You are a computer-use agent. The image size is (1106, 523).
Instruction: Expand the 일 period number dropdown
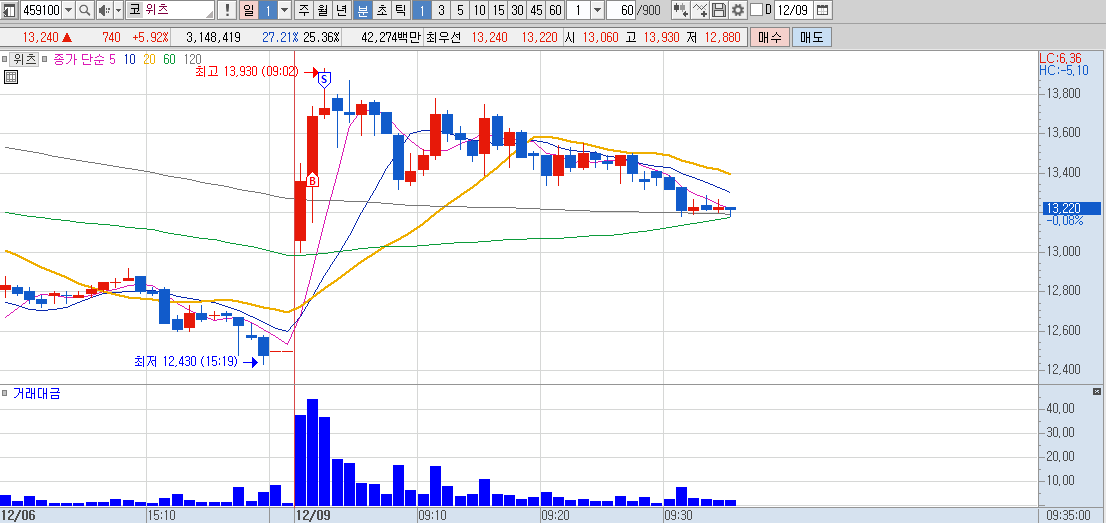pos(284,10)
